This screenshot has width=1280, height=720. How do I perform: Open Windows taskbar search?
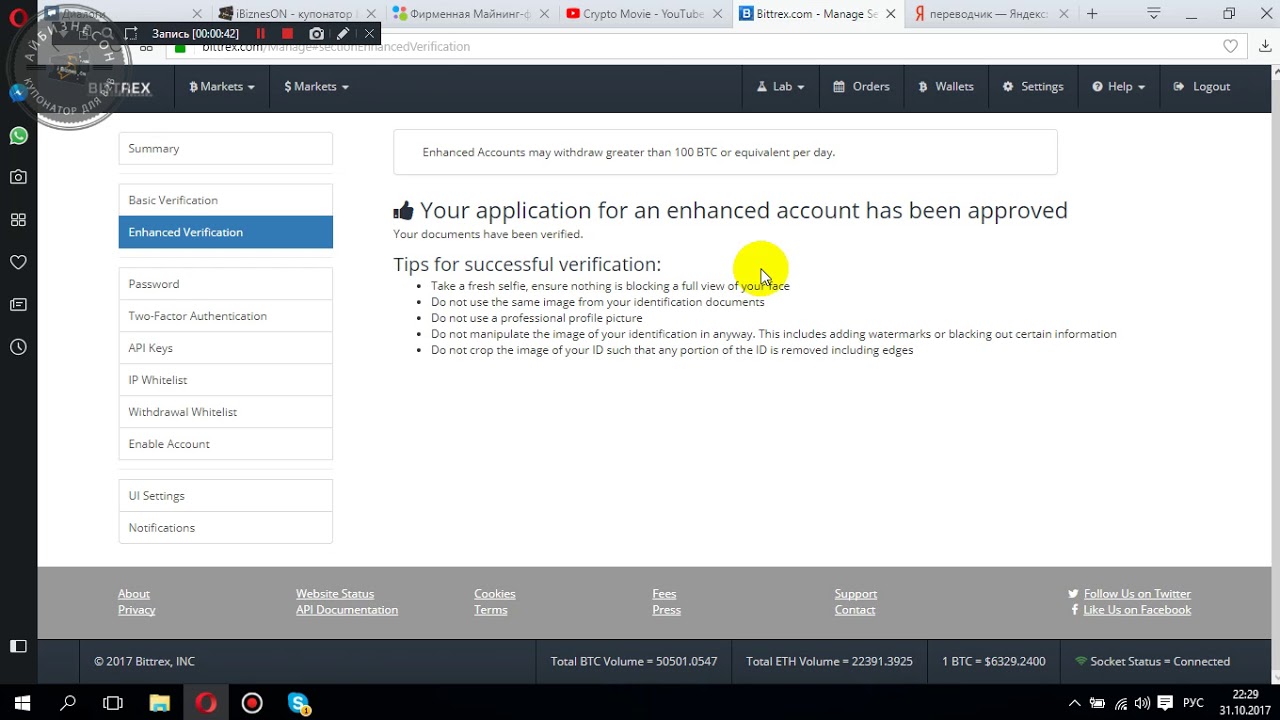point(68,703)
